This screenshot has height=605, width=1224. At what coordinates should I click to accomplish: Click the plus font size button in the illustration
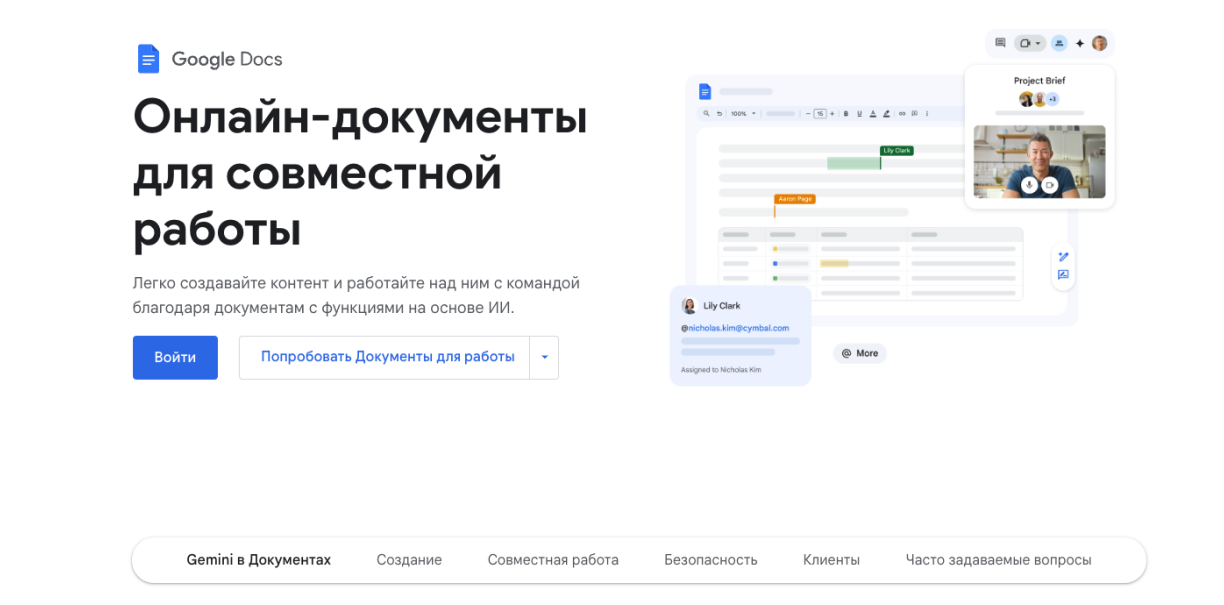(832, 114)
